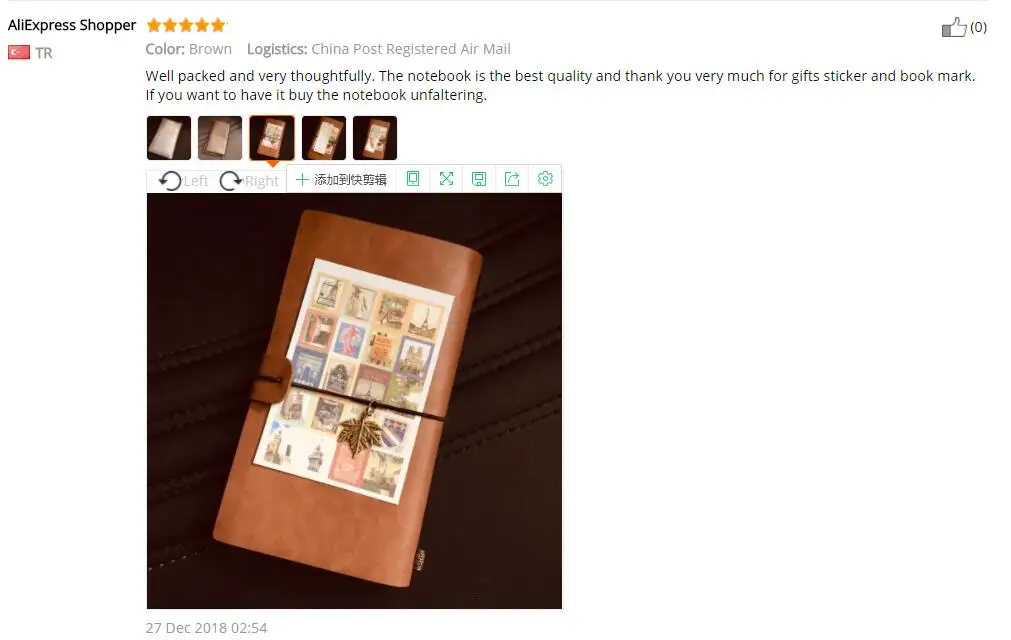The width and height of the screenshot is (1011, 640).
Task: Like this review with thumbs-up icon
Action: 954,28
